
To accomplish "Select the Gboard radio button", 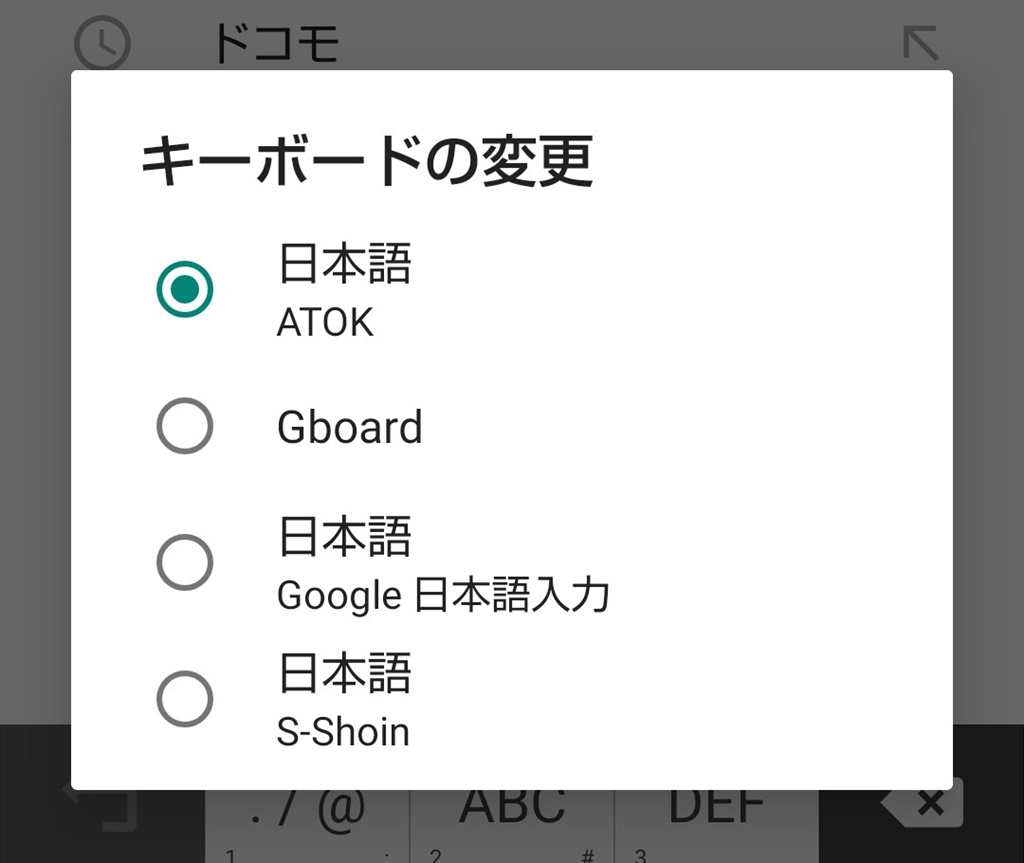I will (185, 426).
